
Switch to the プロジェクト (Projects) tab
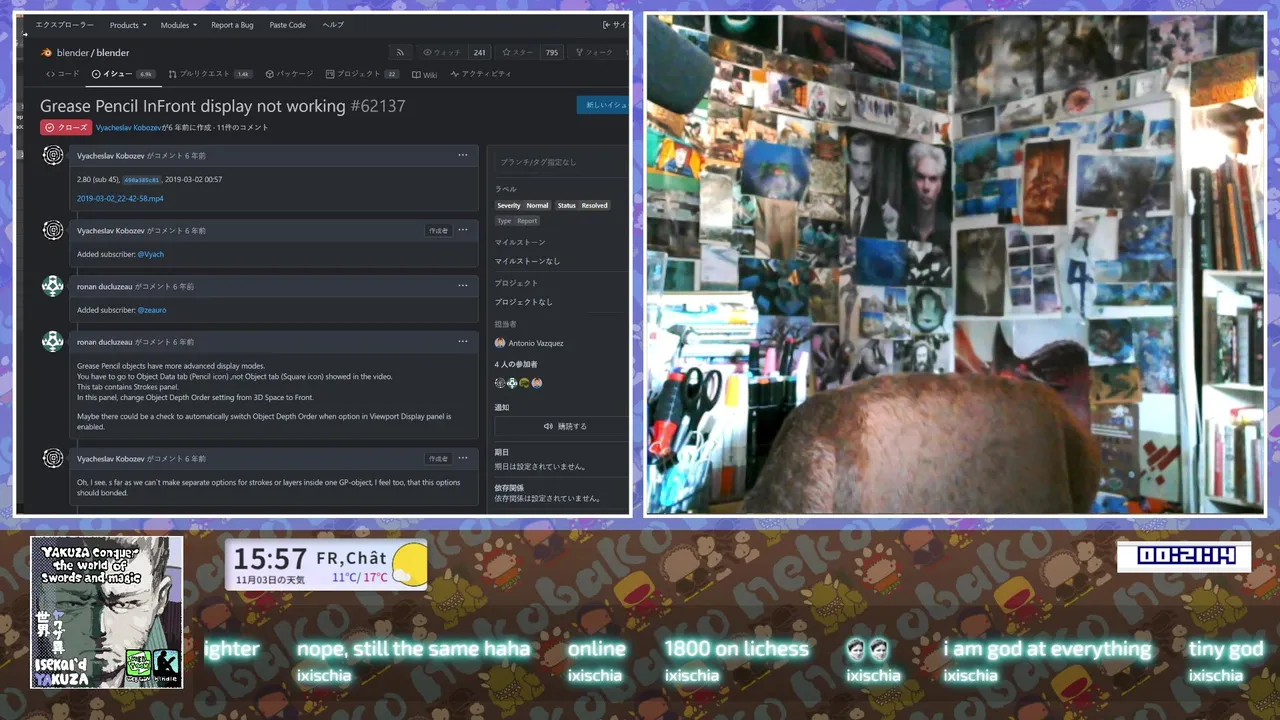click(362, 74)
